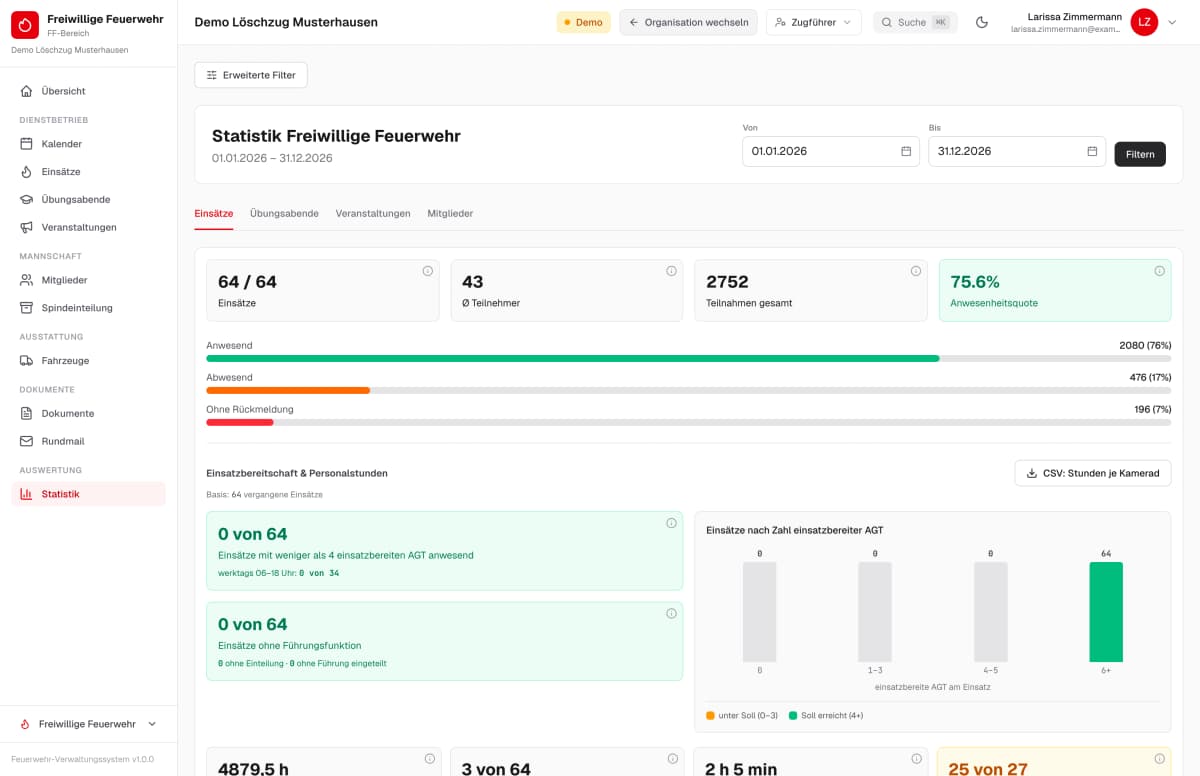The height and width of the screenshot is (776, 1200).
Task: Open Übersicht in the sidebar
Action: [88, 91]
